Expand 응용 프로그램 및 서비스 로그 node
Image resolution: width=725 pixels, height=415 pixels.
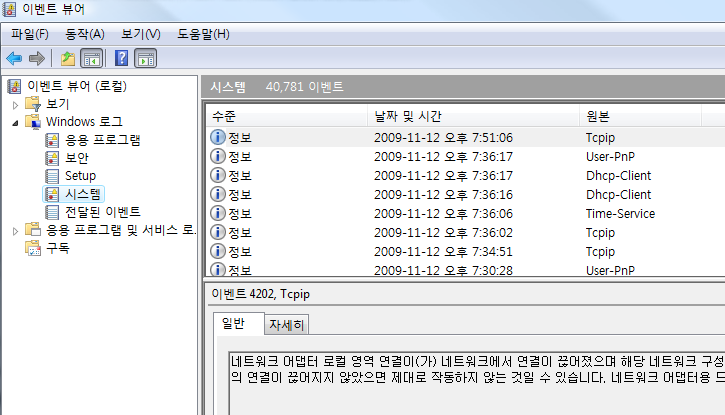click(15, 230)
